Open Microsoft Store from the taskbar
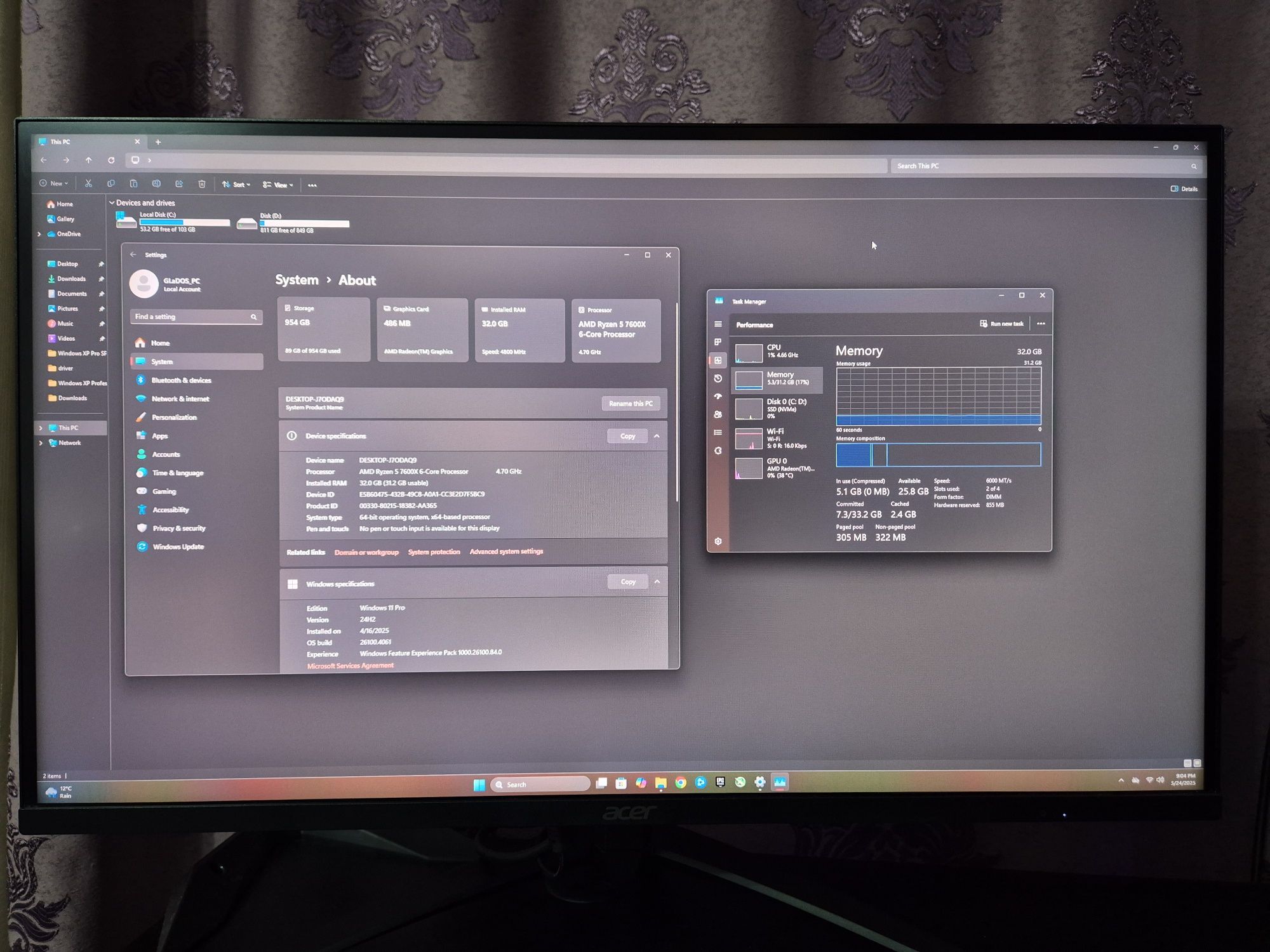 (x=621, y=783)
